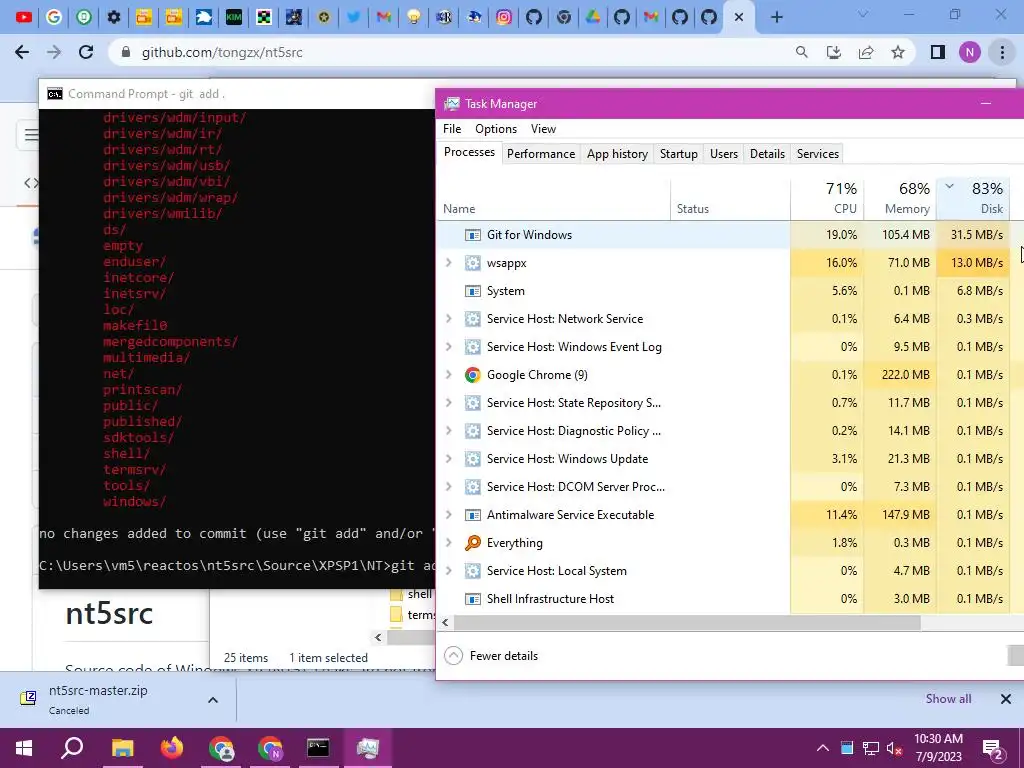Viewport: 1024px width, 768px height.
Task: Sort processes by the Name column
Action: tap(554, 200)
